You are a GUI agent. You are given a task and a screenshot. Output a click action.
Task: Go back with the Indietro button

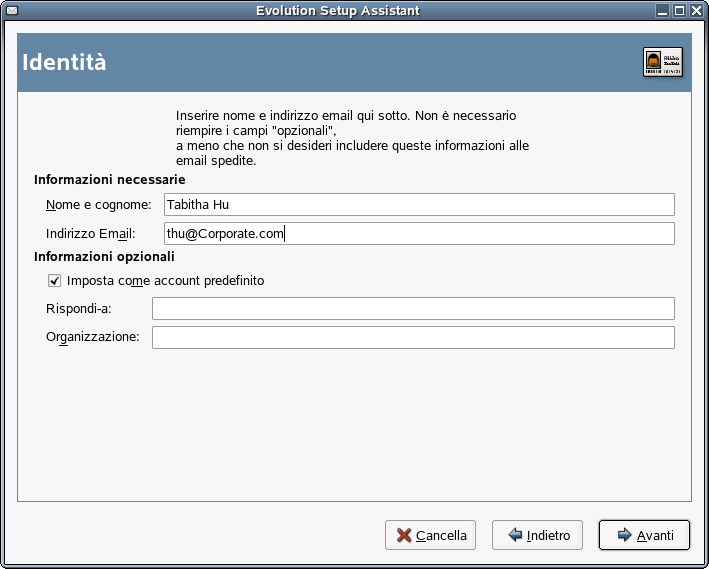click(x=537, y=535)
